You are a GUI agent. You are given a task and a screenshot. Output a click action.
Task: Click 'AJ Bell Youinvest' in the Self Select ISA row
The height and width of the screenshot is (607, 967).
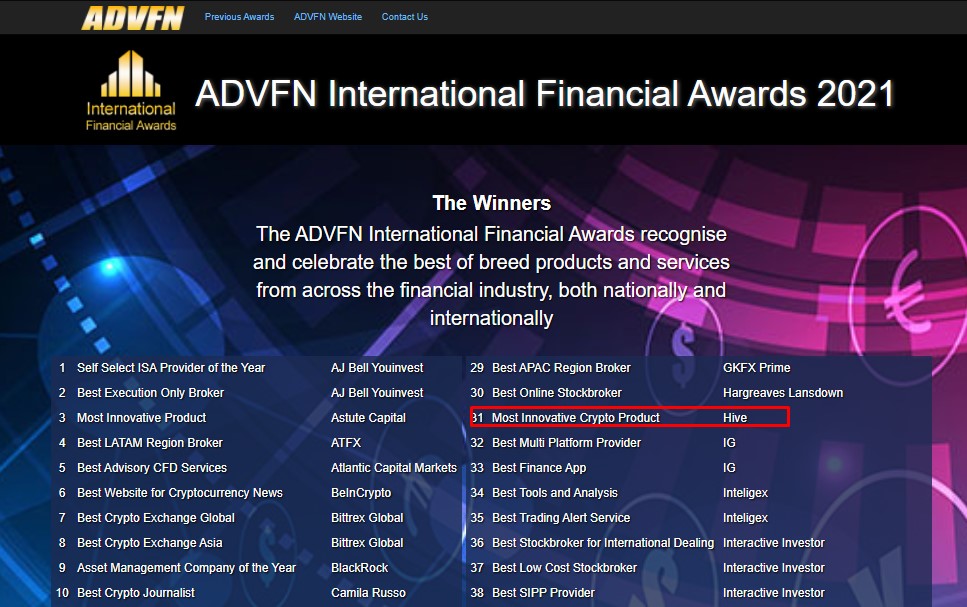click(377, 368)
